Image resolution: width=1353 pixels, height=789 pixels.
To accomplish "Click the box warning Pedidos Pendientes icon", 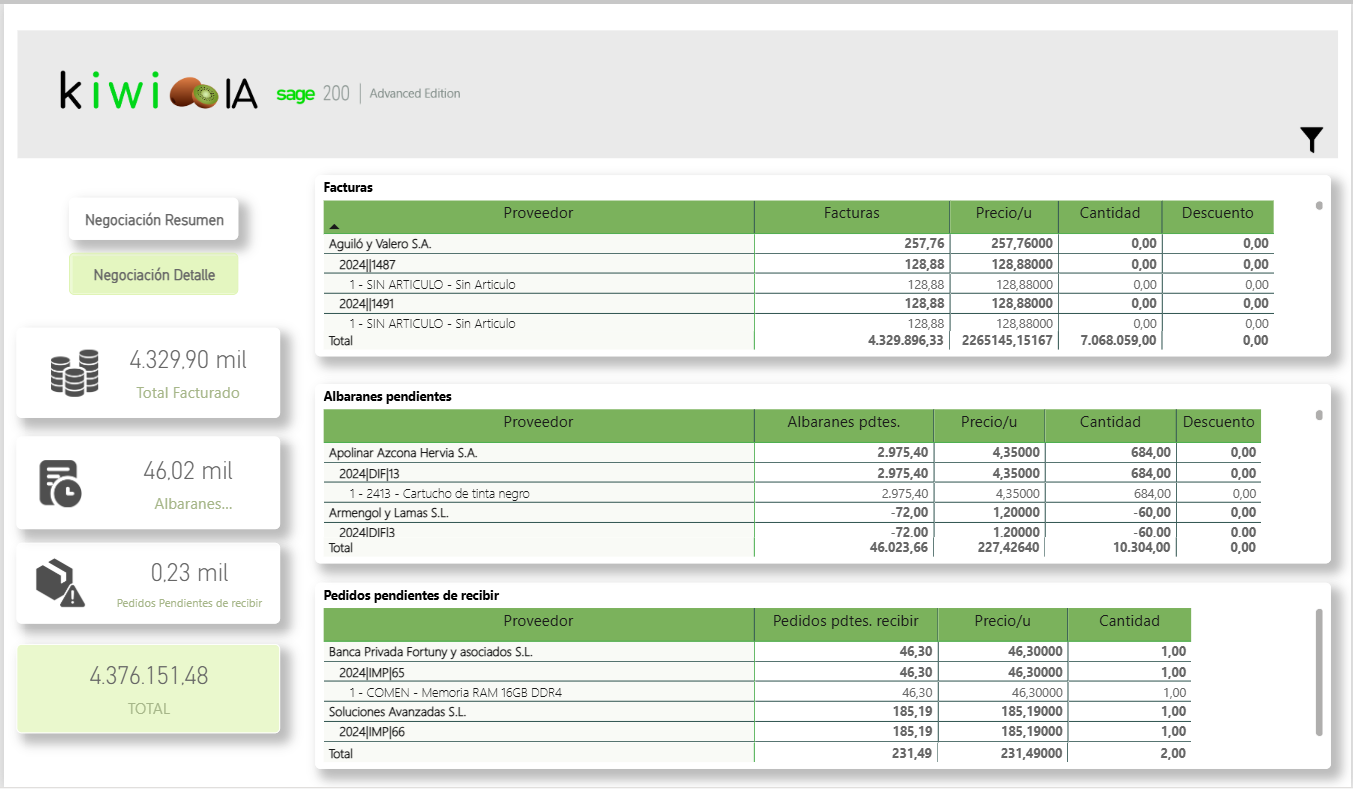I will (x=59, y=583).
